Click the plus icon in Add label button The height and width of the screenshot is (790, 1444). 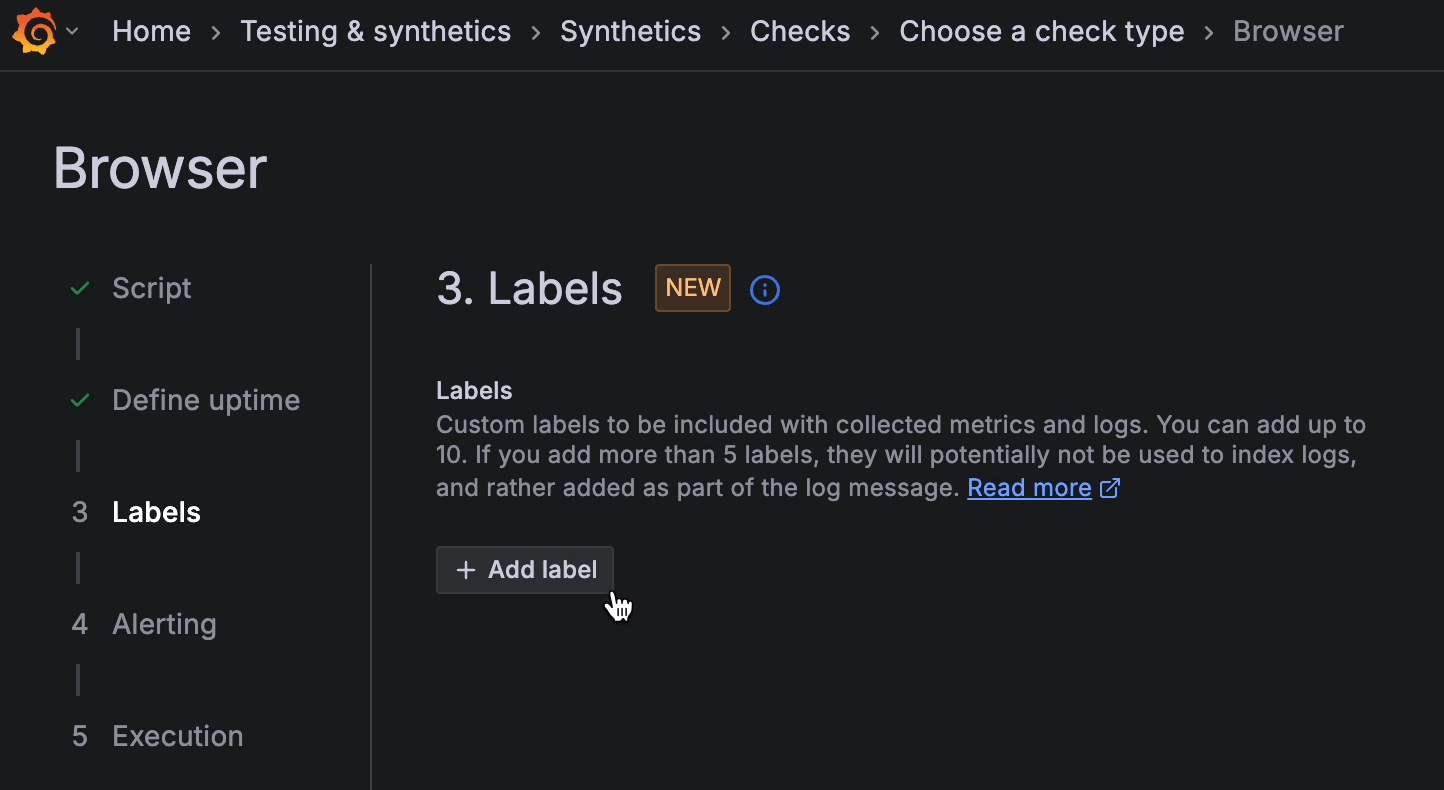(x=465, y=570)
